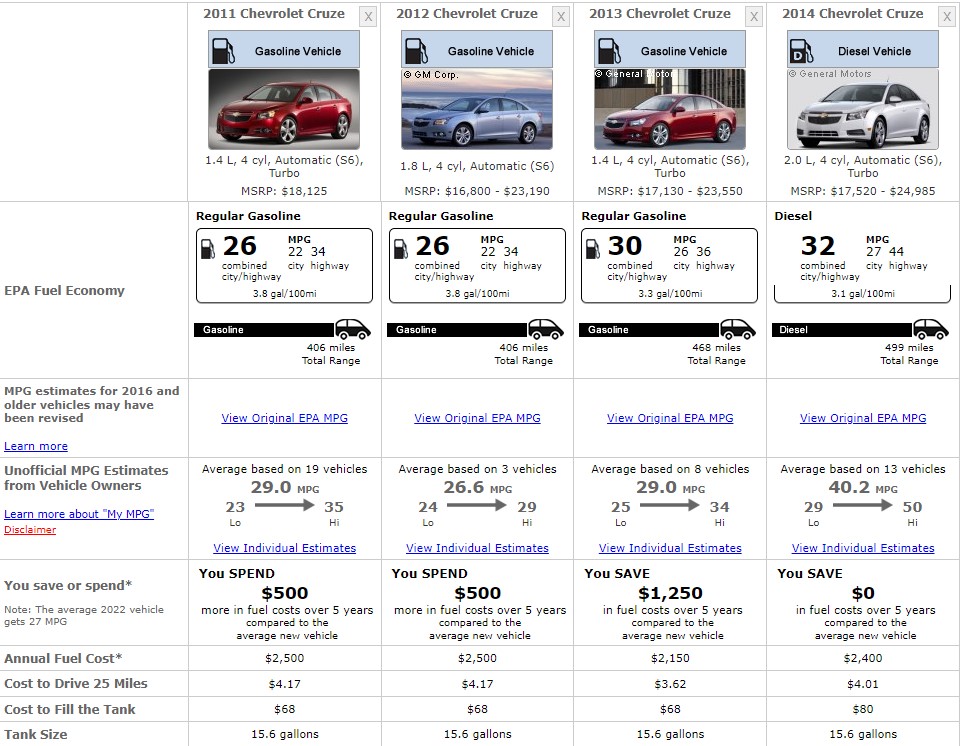Remove the 2012 Chevrolet Cruze column
960x746 pixels.
pos(561,17)
